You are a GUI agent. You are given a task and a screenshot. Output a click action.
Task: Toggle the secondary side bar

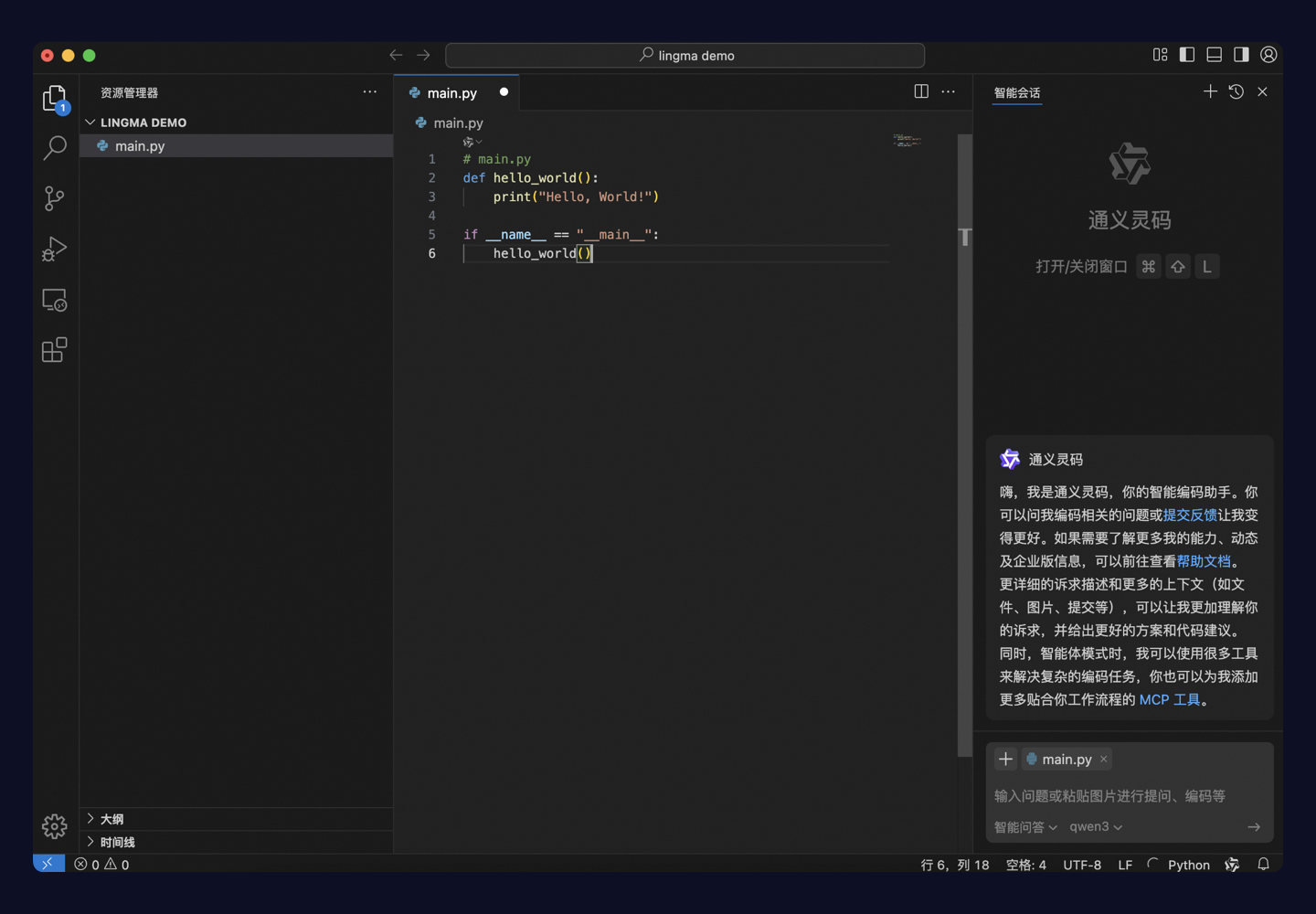pyautogui.click(x=1241, y=55)
